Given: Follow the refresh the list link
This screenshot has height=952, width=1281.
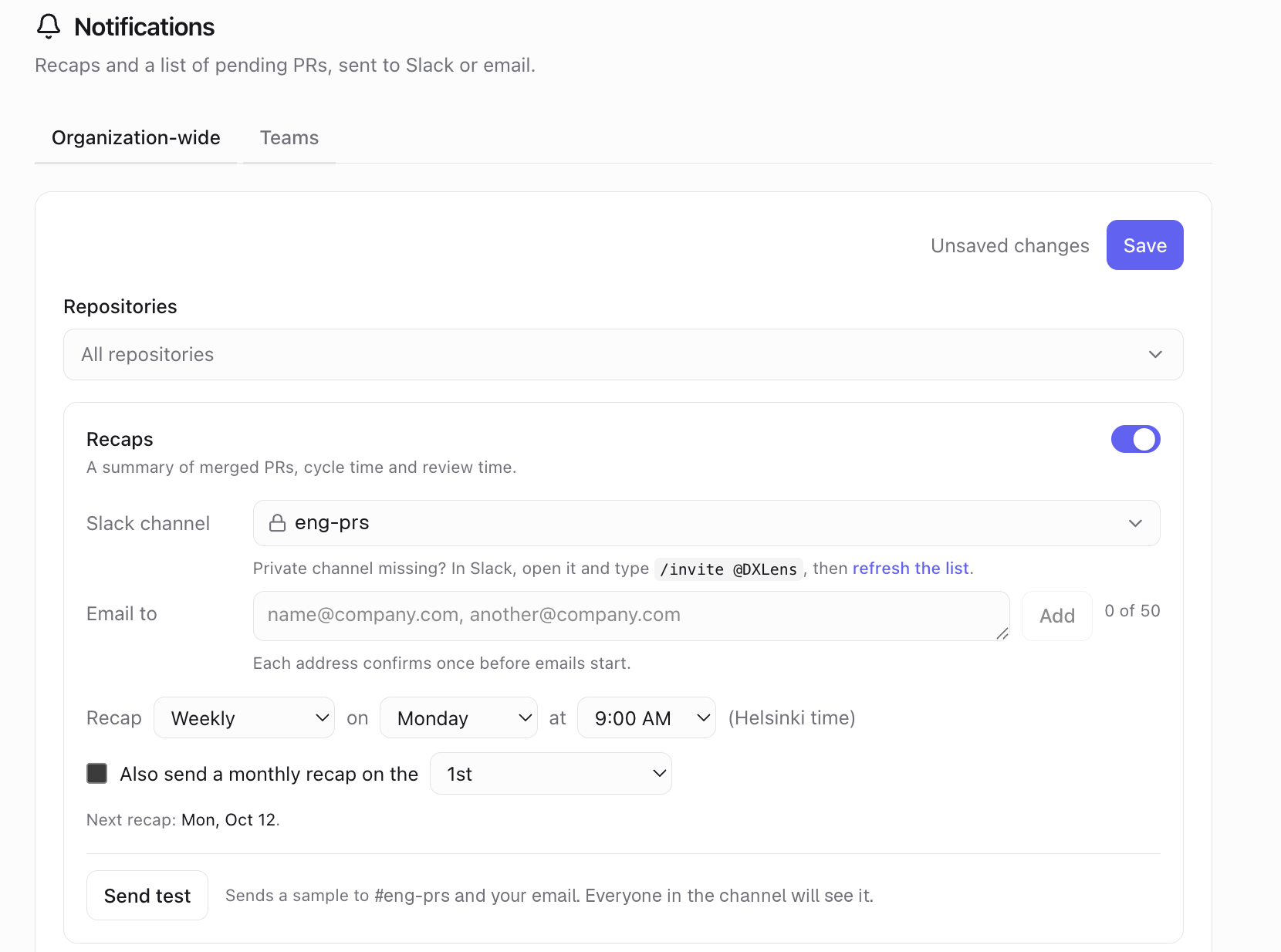Looking at the screenshot, I should pos(911,569).
